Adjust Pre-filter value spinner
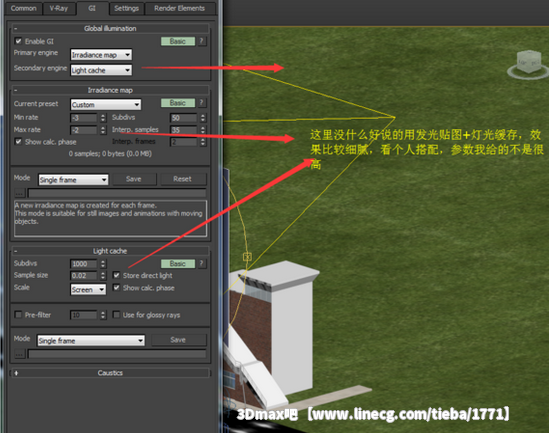Screen dimensions: 549x433 click(x=103, y=315)
